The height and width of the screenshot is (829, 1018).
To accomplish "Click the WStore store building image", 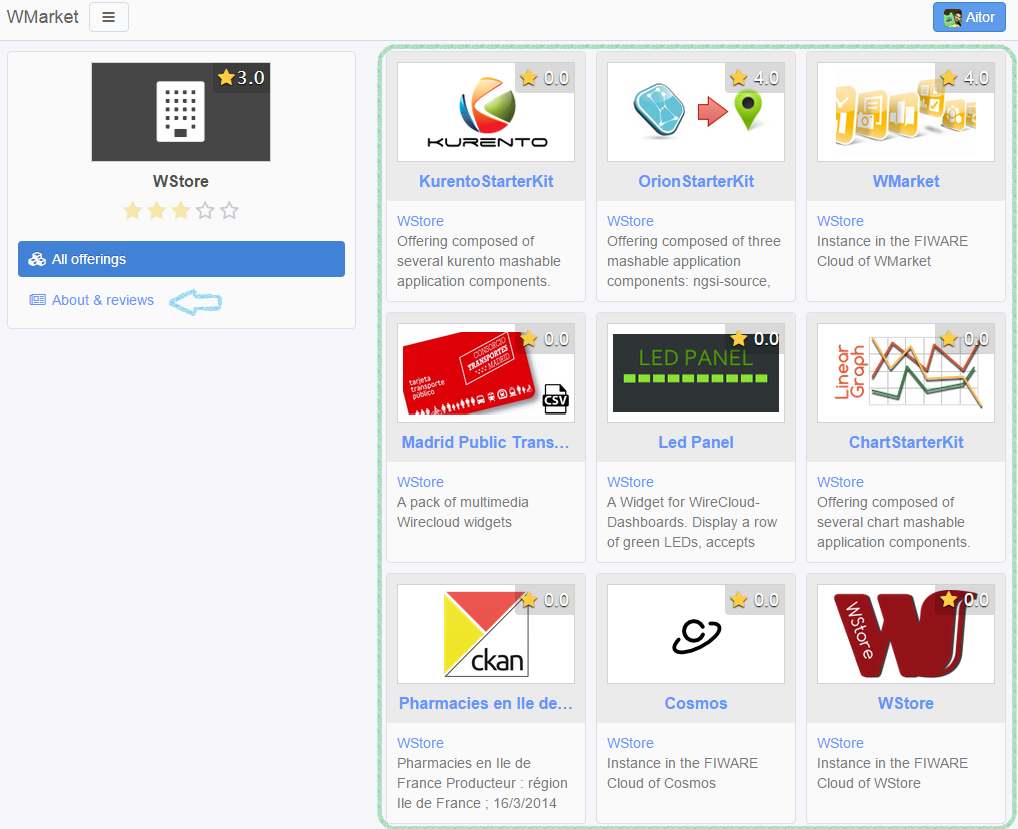I will tap(180, 112).
